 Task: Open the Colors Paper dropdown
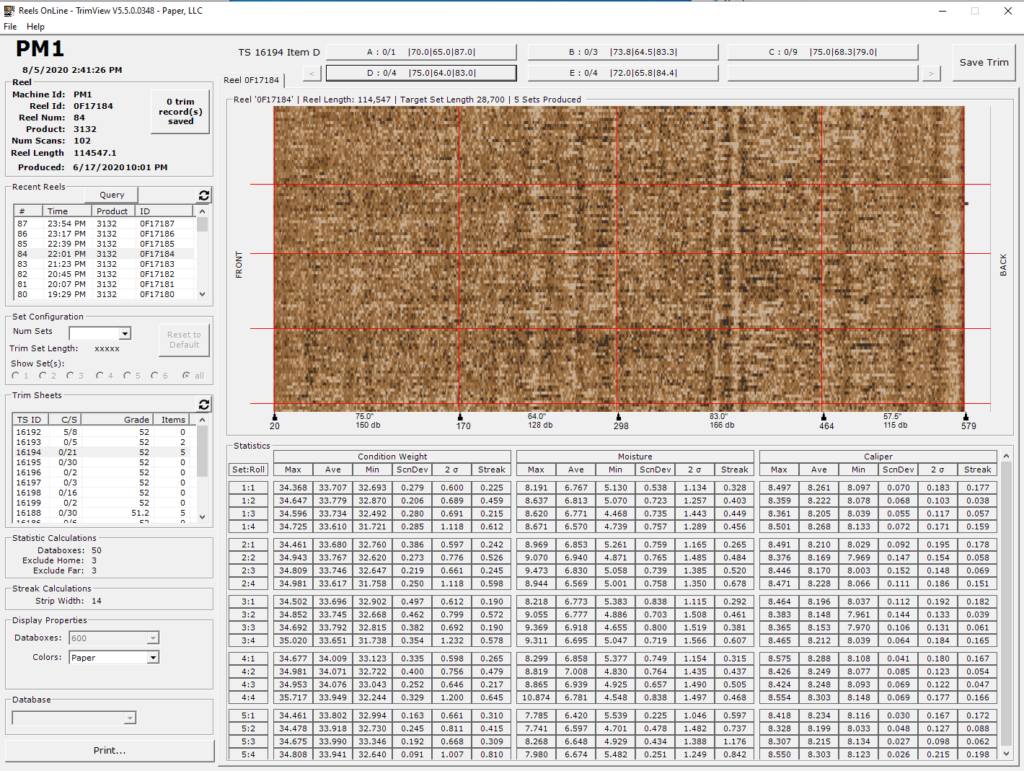point(152,657)
